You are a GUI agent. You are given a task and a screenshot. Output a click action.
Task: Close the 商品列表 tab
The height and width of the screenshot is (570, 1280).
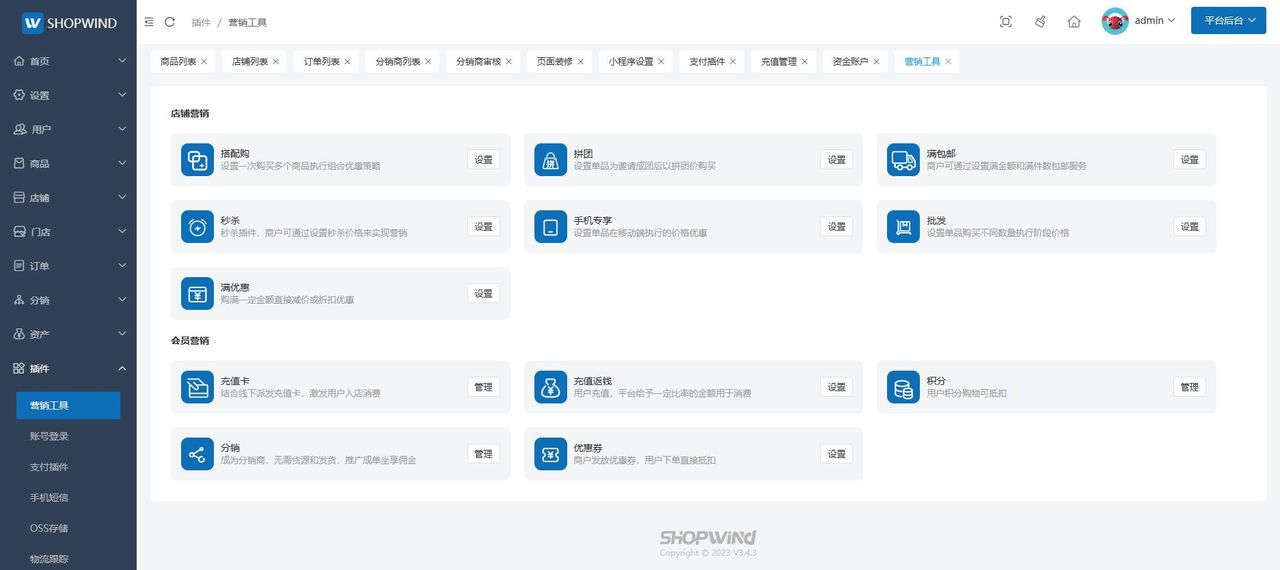pyautogui.click(x=204, y=61)
